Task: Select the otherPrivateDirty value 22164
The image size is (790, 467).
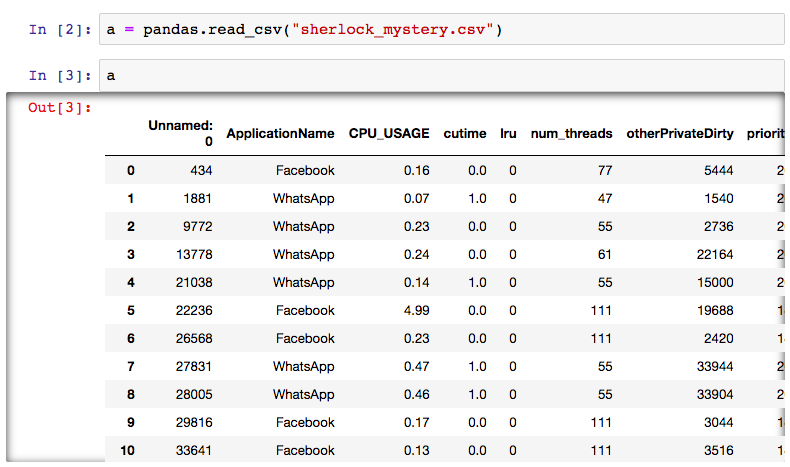Action: tap(714, 255)
